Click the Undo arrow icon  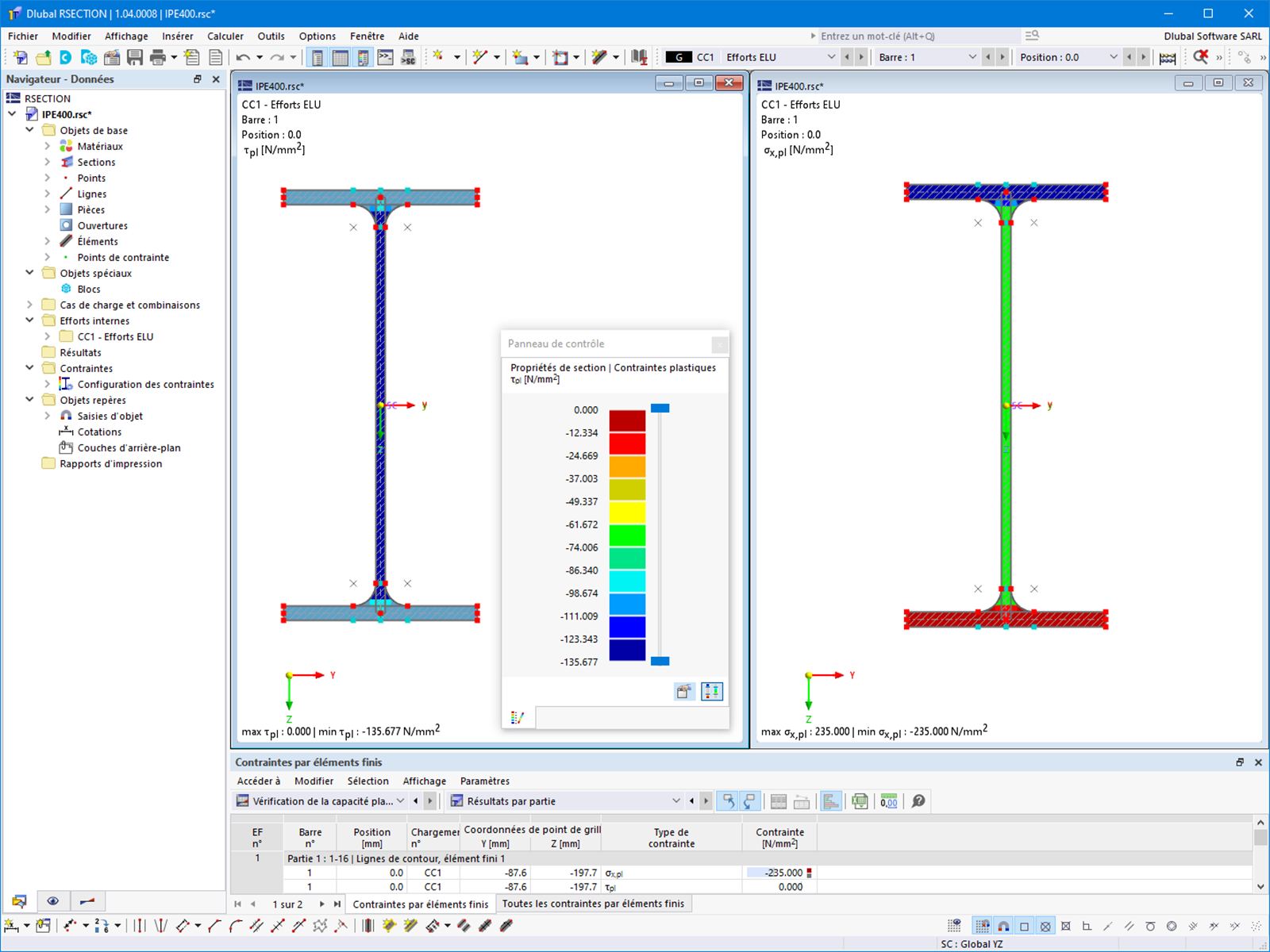tap(243, 57)
